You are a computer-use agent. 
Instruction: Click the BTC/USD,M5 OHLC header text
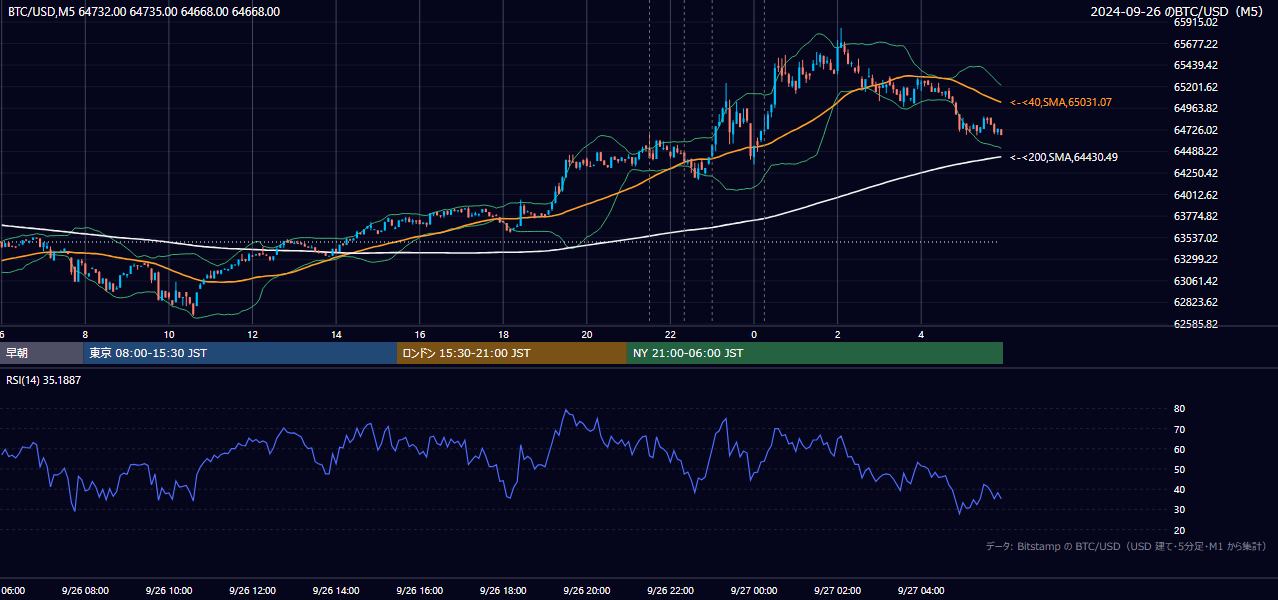click(144, 12)
